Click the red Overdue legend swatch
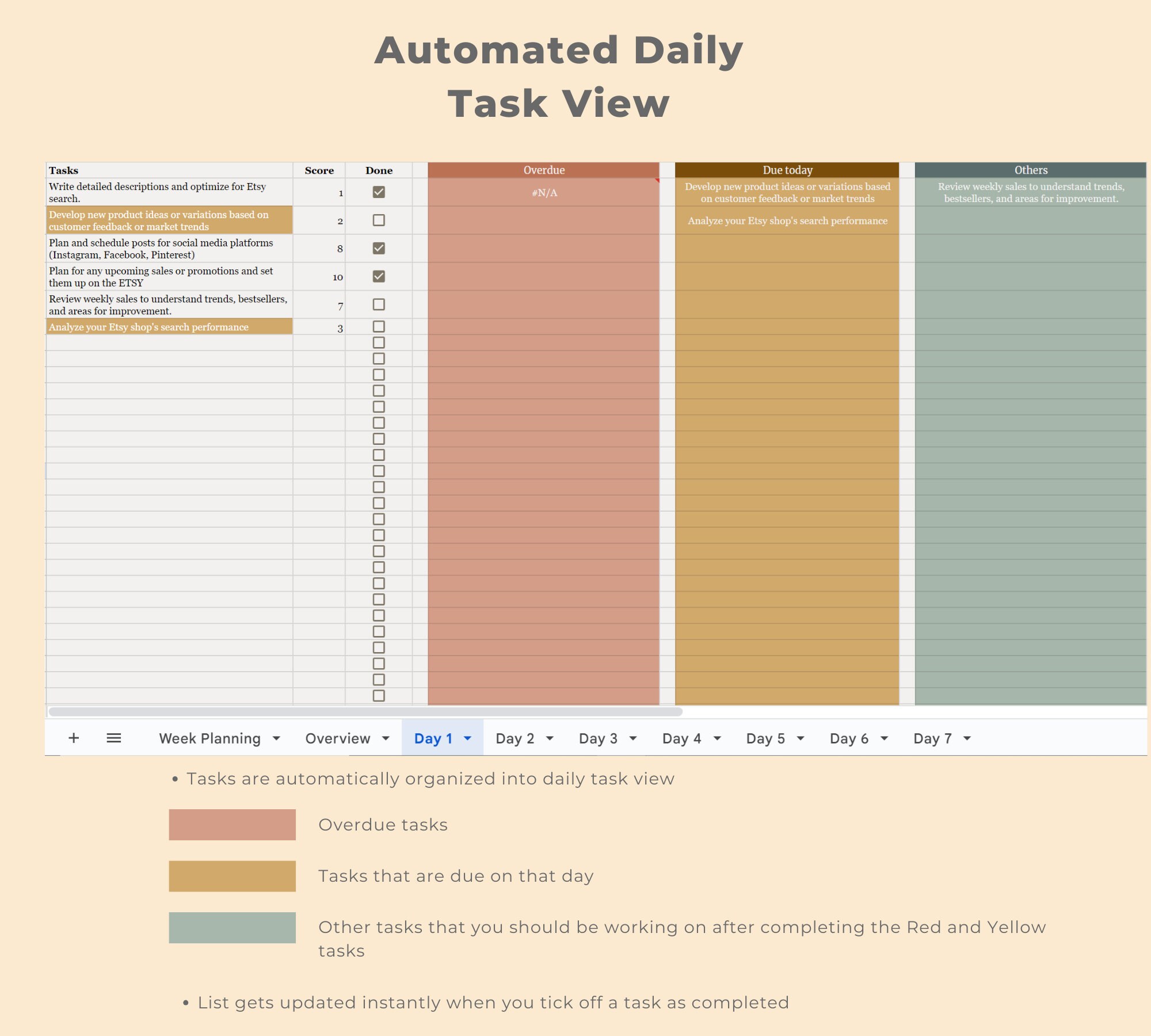This screenshot has width=1151, height=1036. pos(232,824)
